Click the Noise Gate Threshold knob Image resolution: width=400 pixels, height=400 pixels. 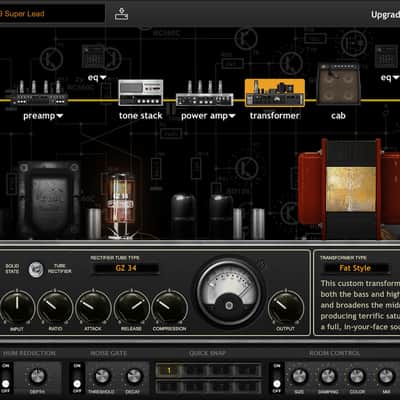pyautogui.click(x=102, y=376)
